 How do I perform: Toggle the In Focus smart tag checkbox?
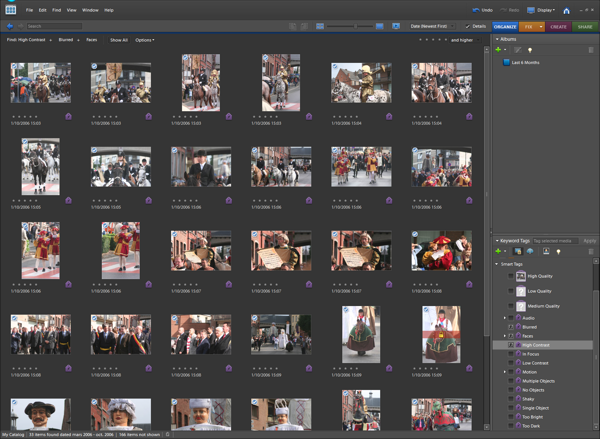pyautogui.click(x=511, y=354)
